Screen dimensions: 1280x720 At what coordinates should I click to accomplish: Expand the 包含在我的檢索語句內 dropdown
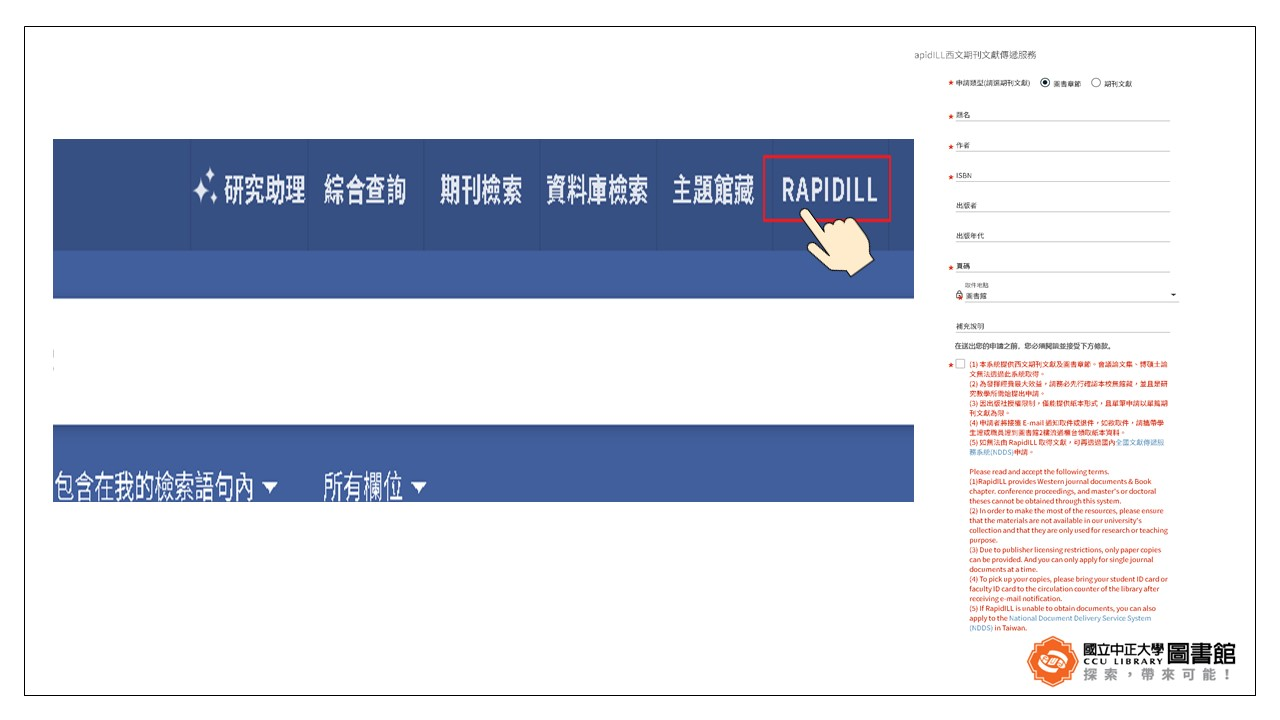[166, 487]
